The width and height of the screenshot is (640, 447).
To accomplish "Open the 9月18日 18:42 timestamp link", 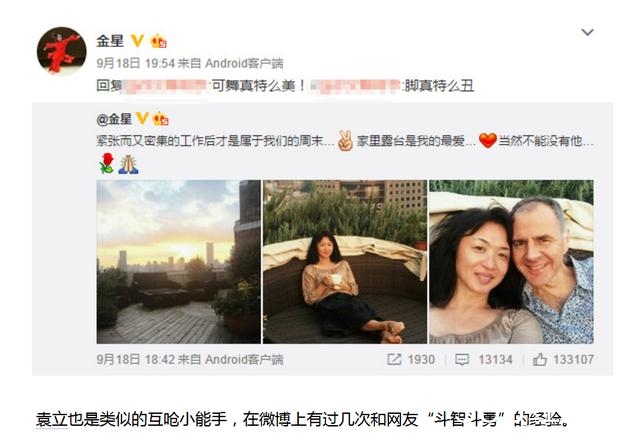I will click(x=136, y=359).
